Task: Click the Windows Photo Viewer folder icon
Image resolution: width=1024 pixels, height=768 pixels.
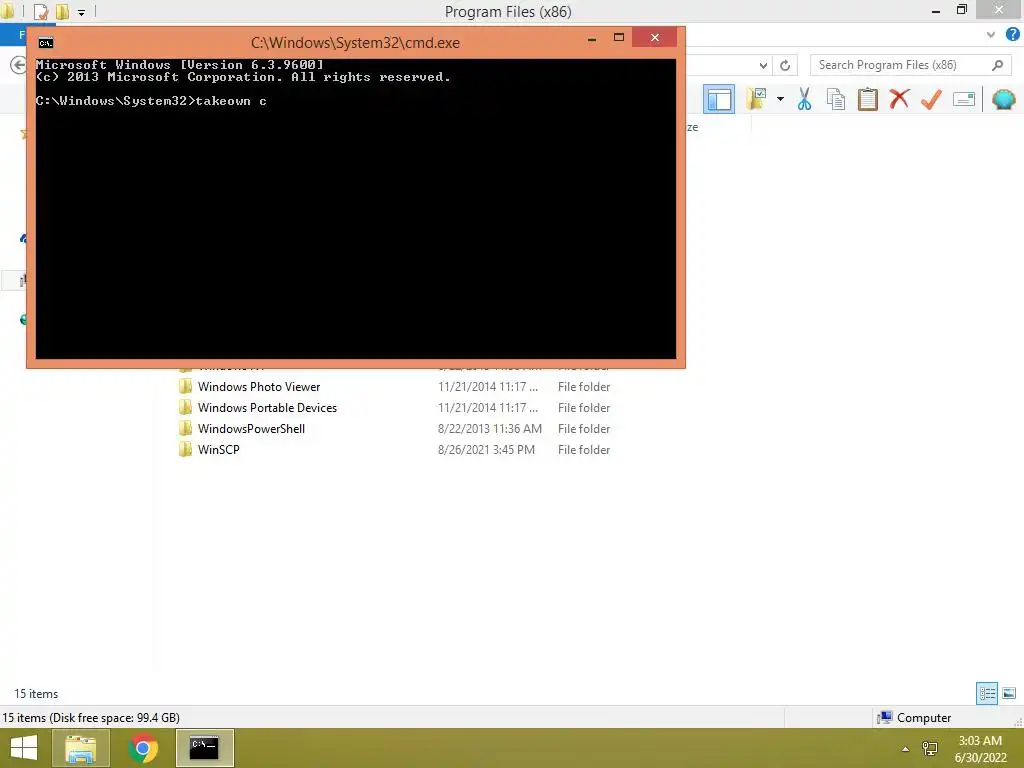Action: (185, 387)
